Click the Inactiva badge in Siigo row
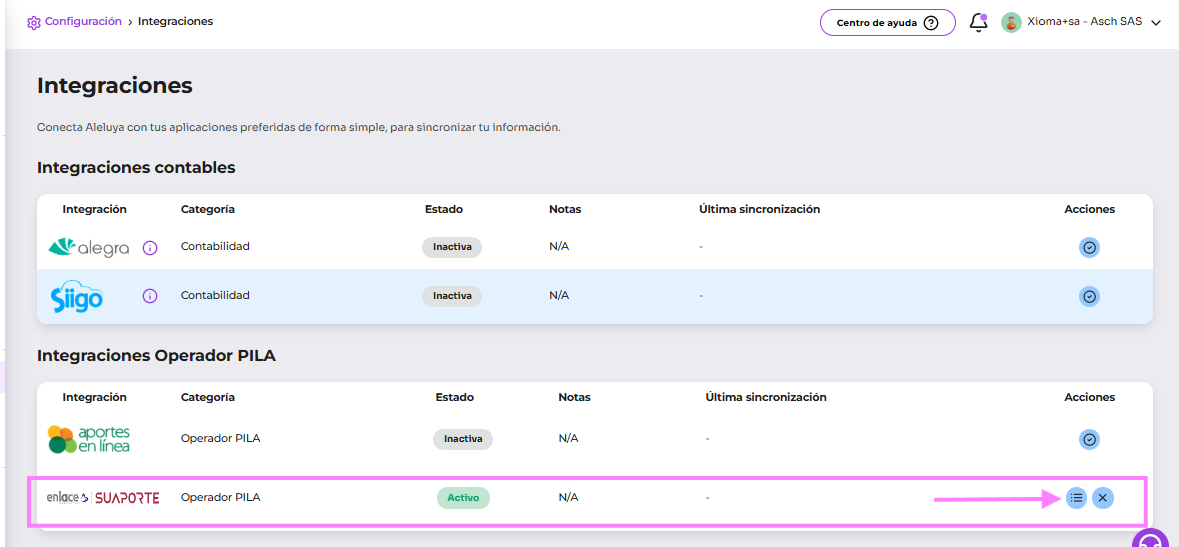This screenshot has height=547, width=1179. coord(451,296)
